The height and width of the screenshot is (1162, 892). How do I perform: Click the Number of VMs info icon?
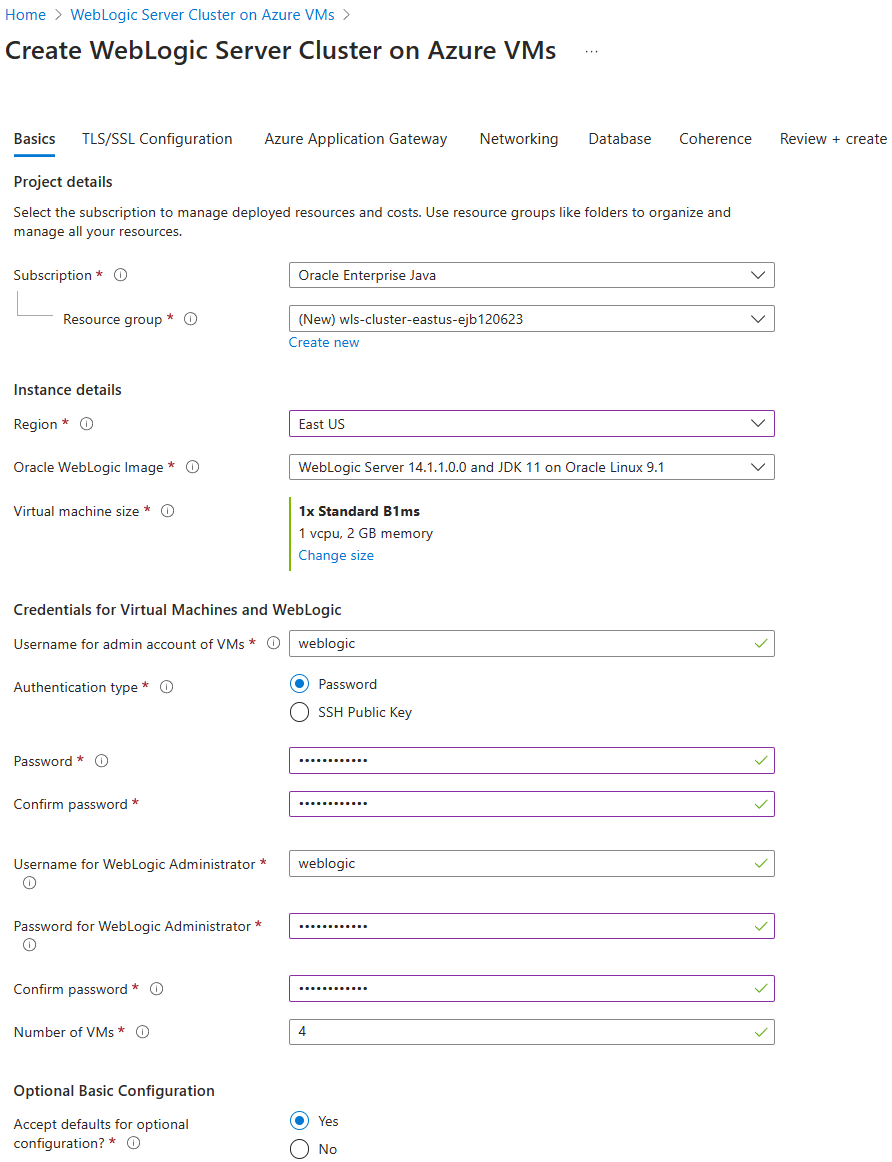pyautogui.click(x=143, y=1032)
